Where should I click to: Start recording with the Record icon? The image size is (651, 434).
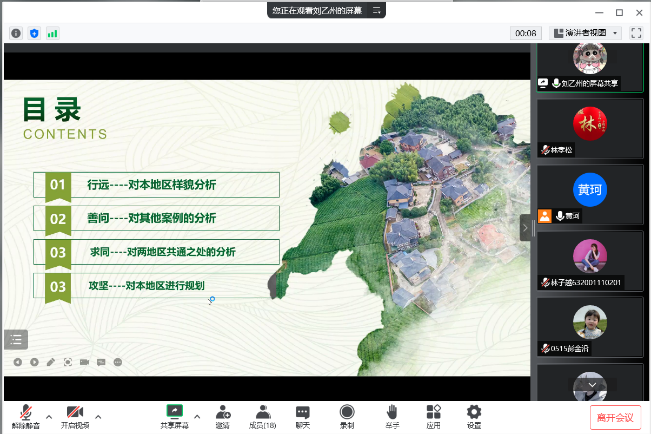coord(346,411)
